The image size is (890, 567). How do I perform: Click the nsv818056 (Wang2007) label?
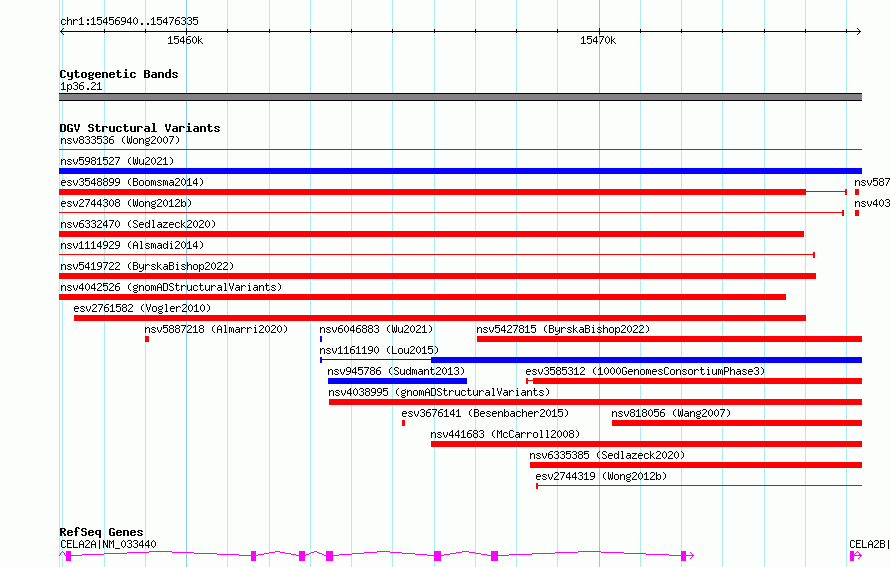coord(671,413)
